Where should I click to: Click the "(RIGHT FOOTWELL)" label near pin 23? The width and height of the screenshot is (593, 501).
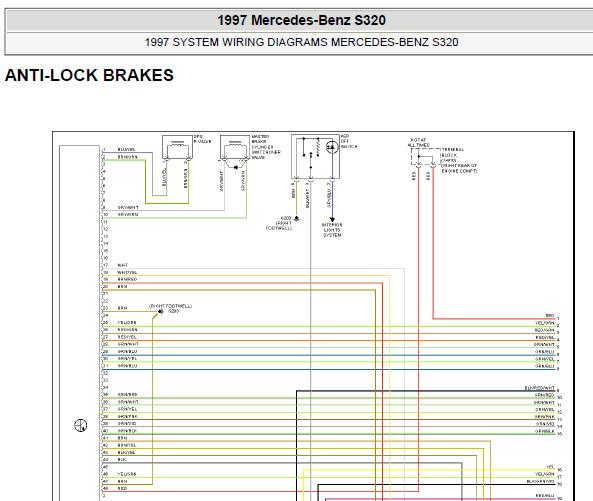tap(171, 306)
